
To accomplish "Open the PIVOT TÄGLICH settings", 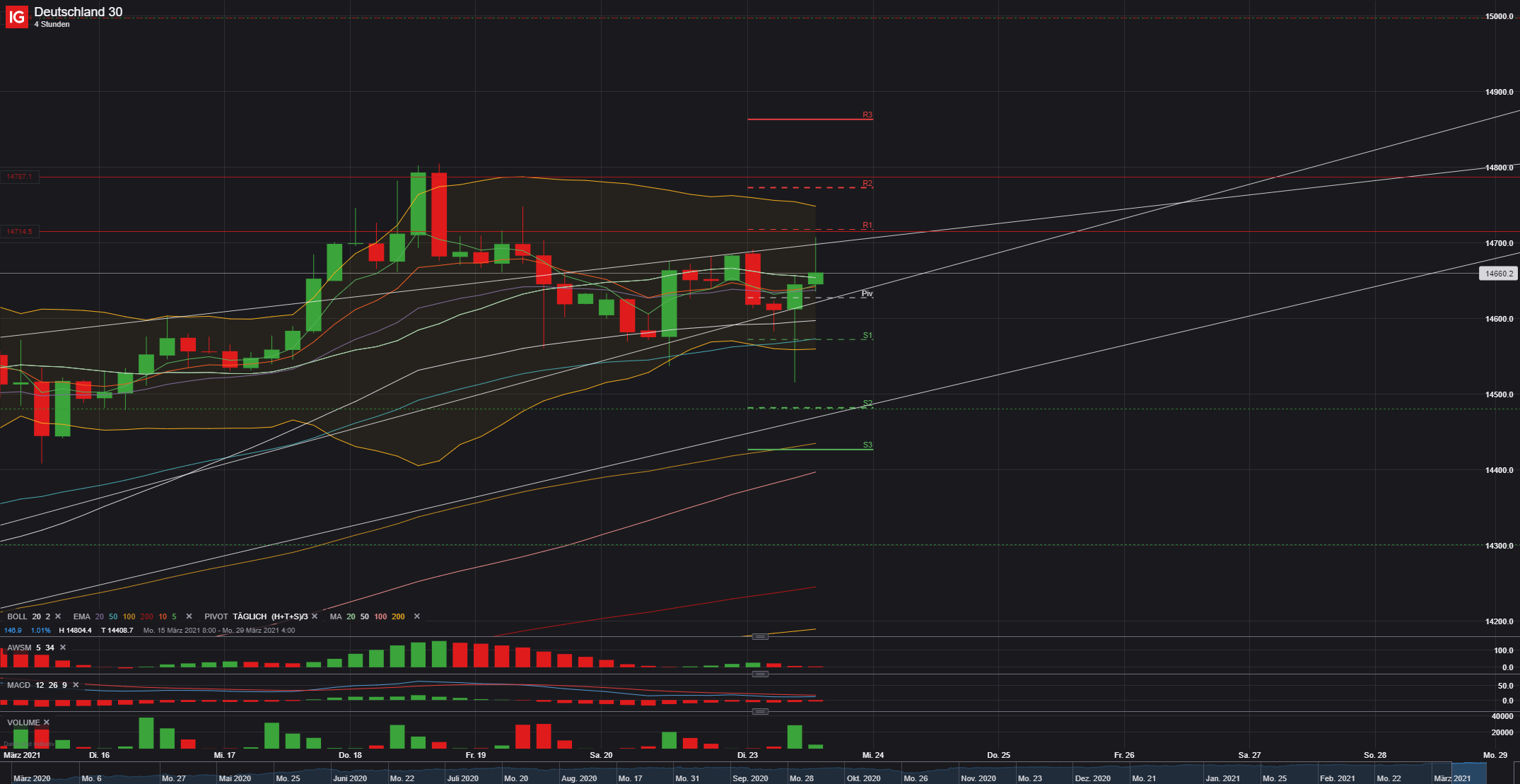I will (x=250, y=616).
